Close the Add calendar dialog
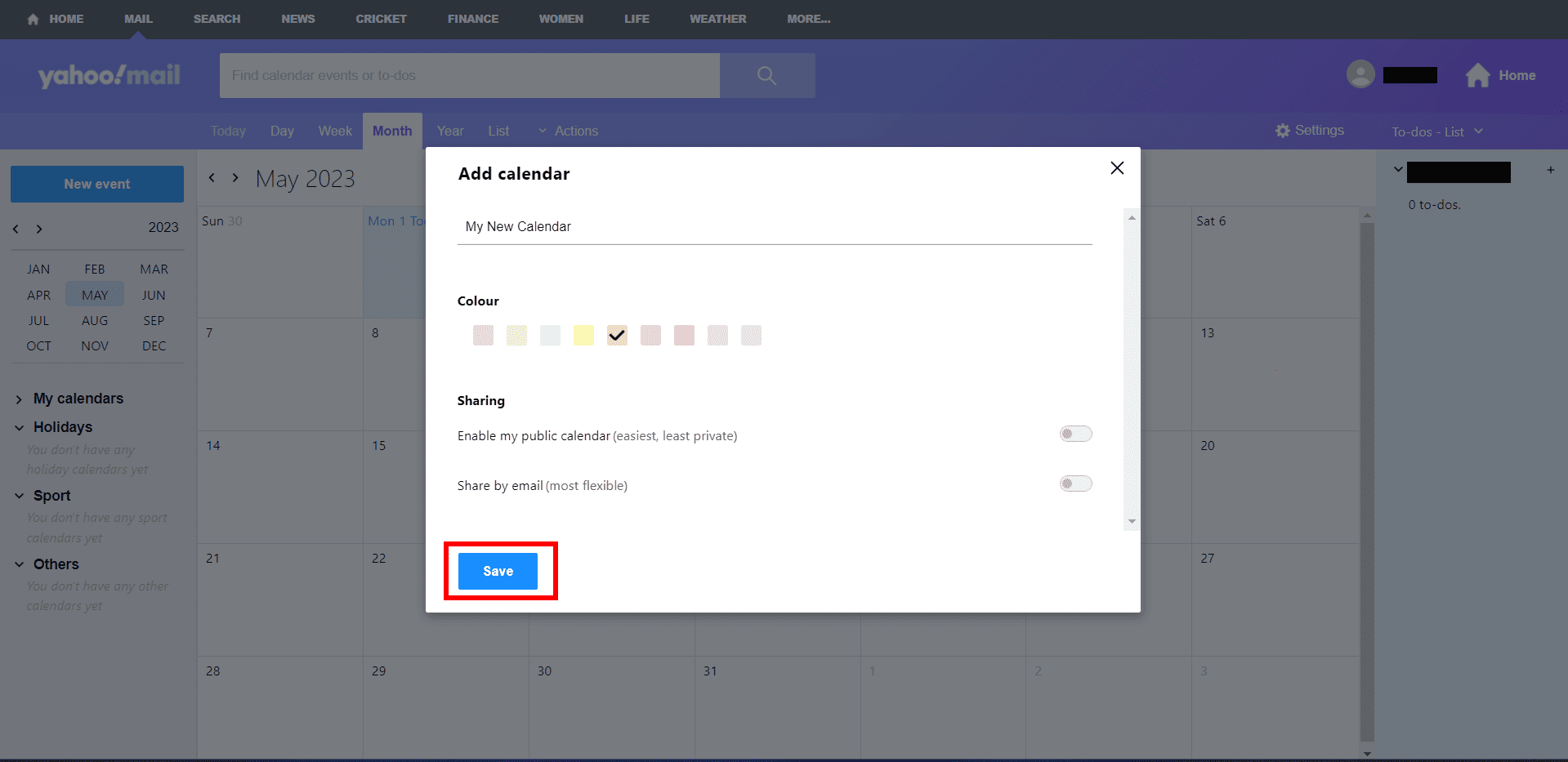This screenshot has height=762, width=1568. tap(1117, 167)
